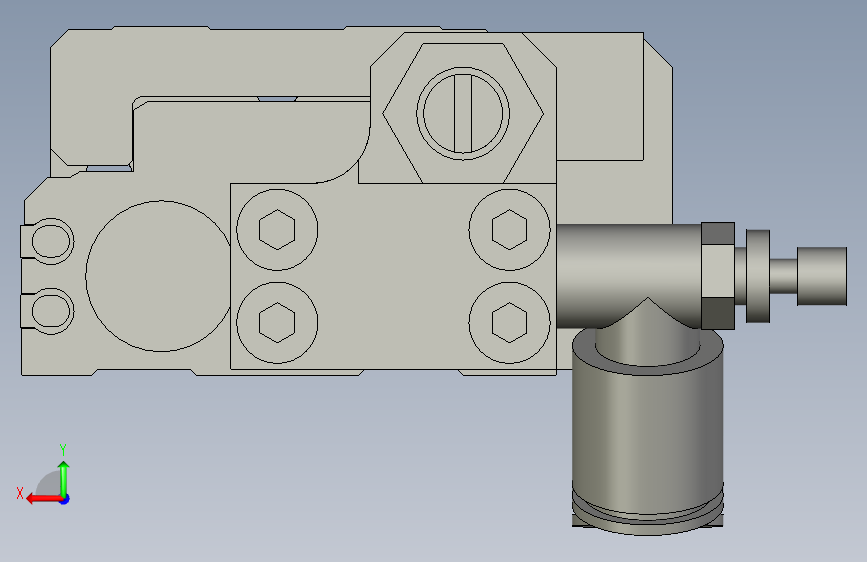The height and width of the screenshot is (562, 867).
Task: Select the plug tip at fitting's far end
Action: pos(822,276)
